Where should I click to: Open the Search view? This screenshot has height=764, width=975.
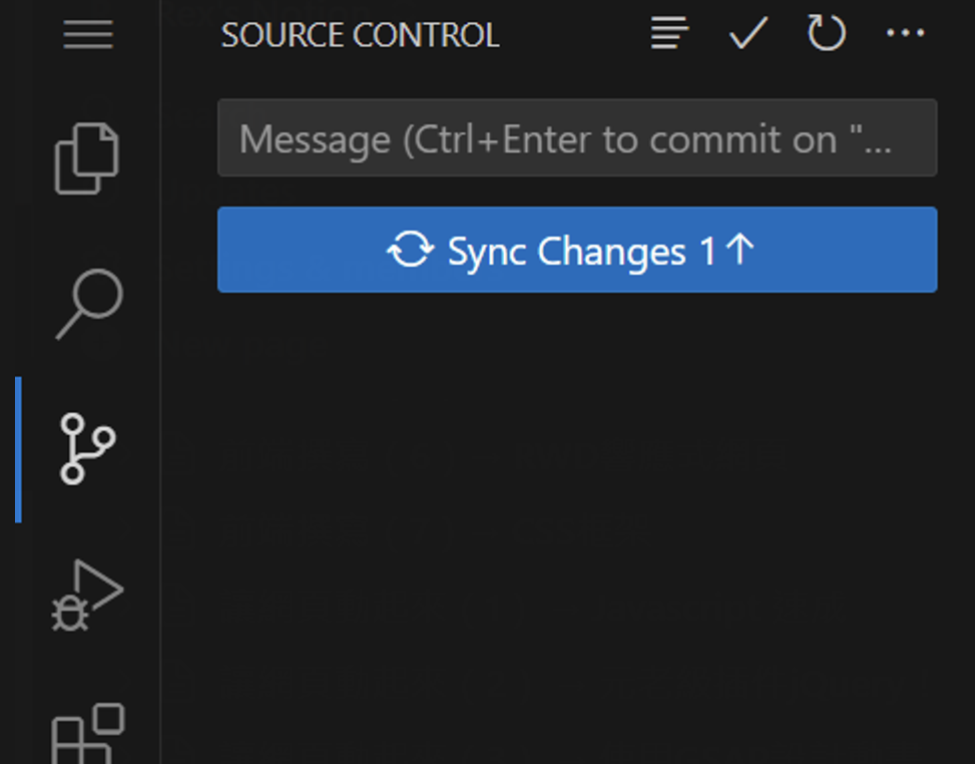tap(88, 303)
